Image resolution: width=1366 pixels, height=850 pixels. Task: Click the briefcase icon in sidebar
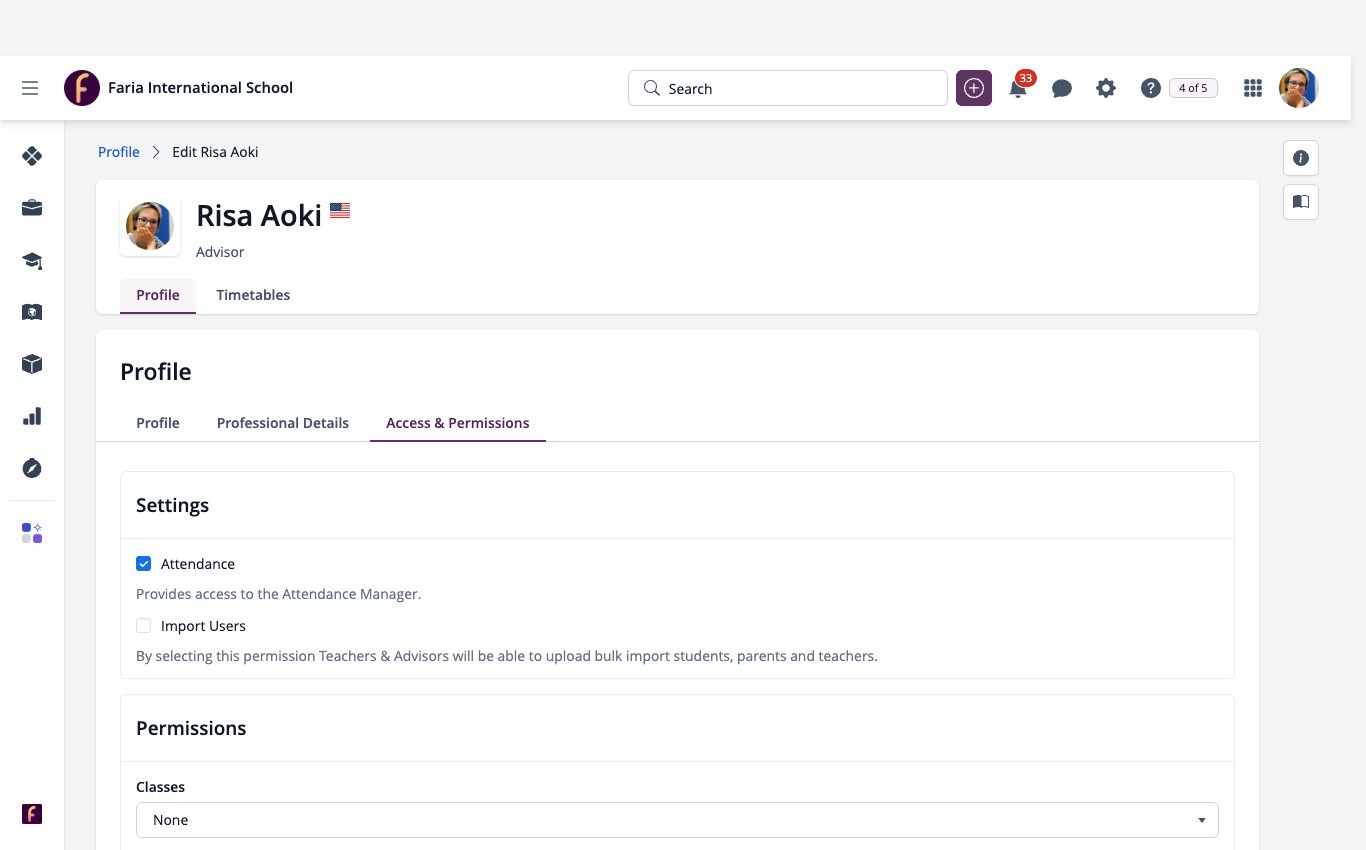(x=32, y=208)
